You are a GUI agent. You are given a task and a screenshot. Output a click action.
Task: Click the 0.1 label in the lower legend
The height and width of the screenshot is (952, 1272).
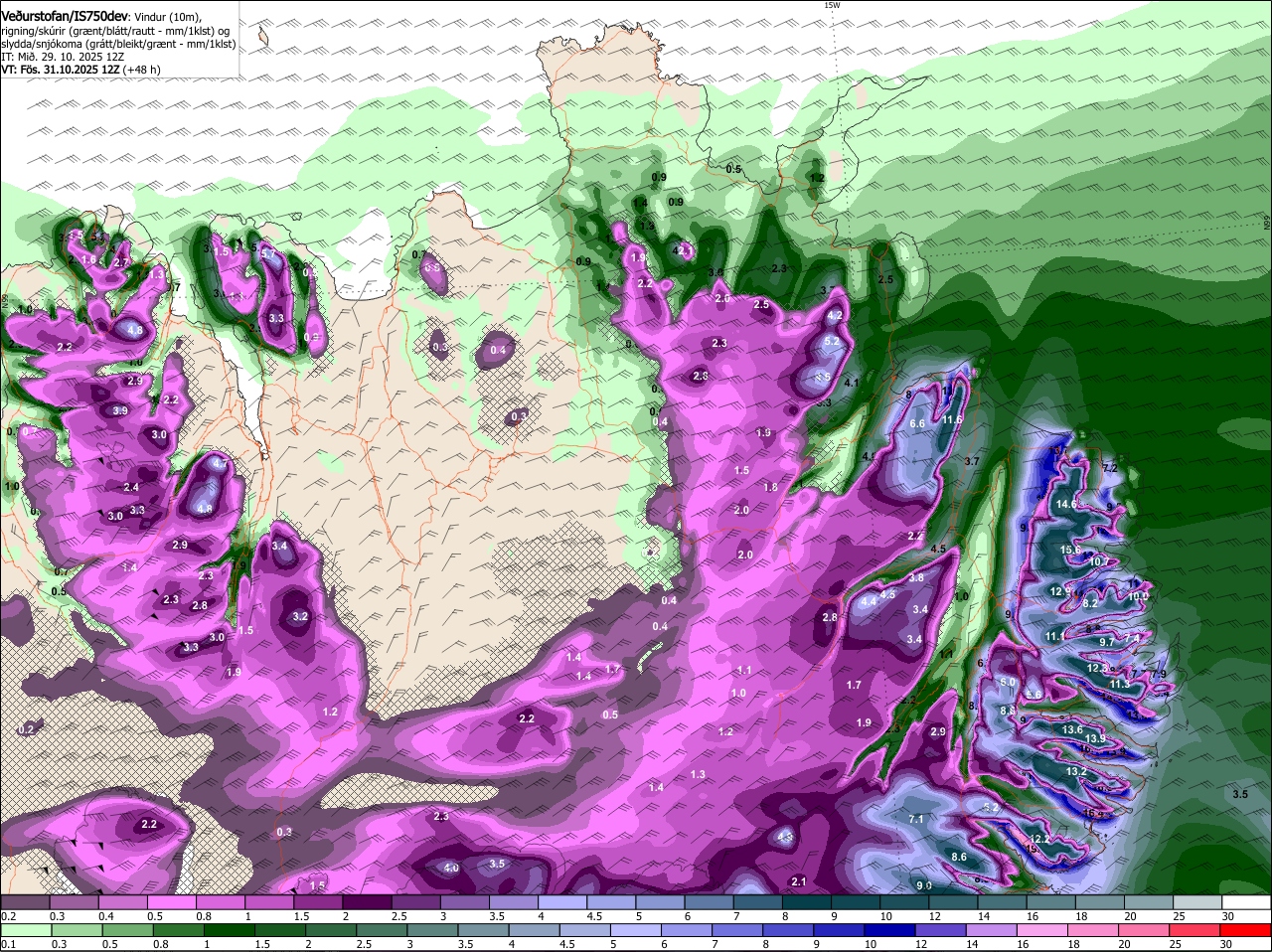(8, 944)
